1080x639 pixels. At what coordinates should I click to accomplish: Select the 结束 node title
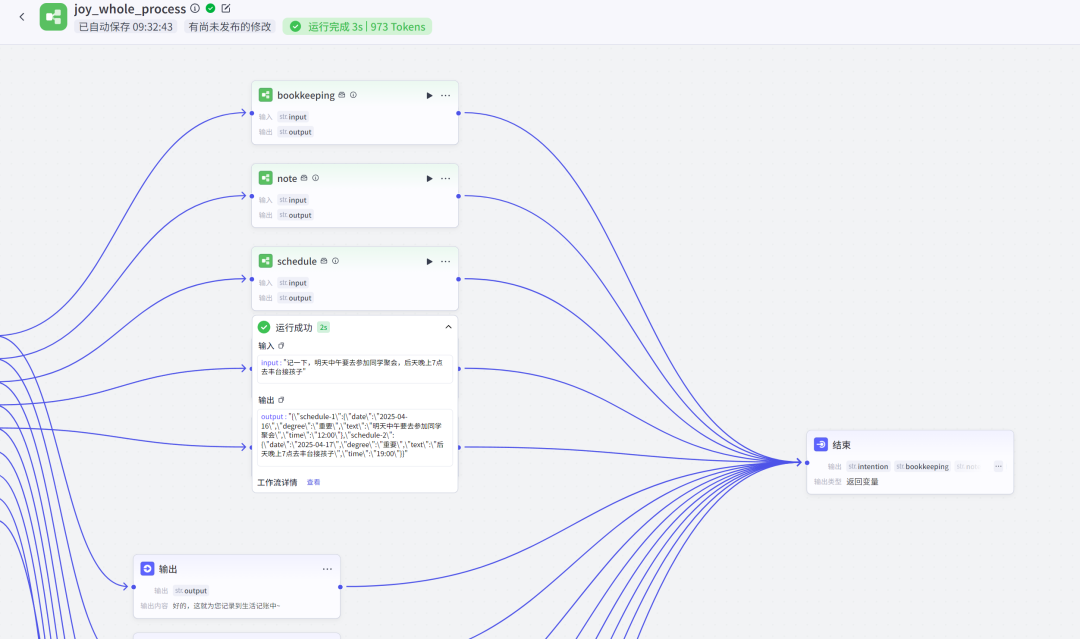coord(841,445)
